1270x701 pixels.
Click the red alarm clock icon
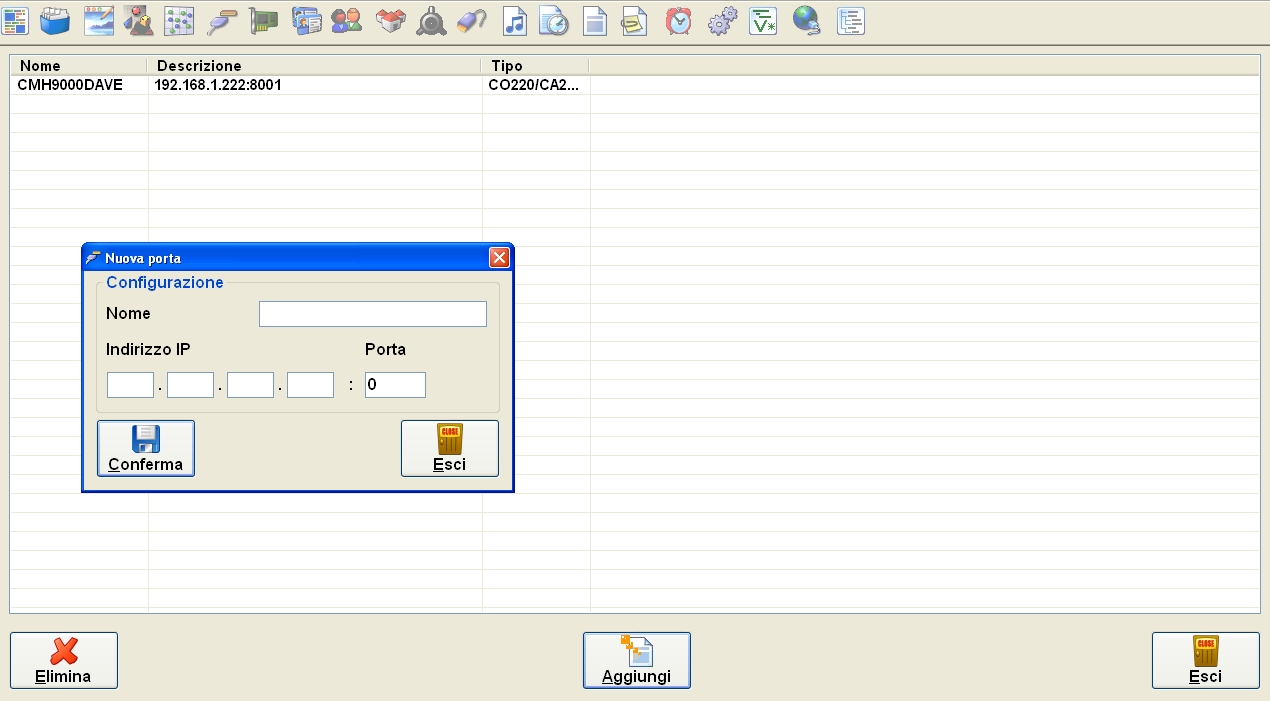[679, 21]
